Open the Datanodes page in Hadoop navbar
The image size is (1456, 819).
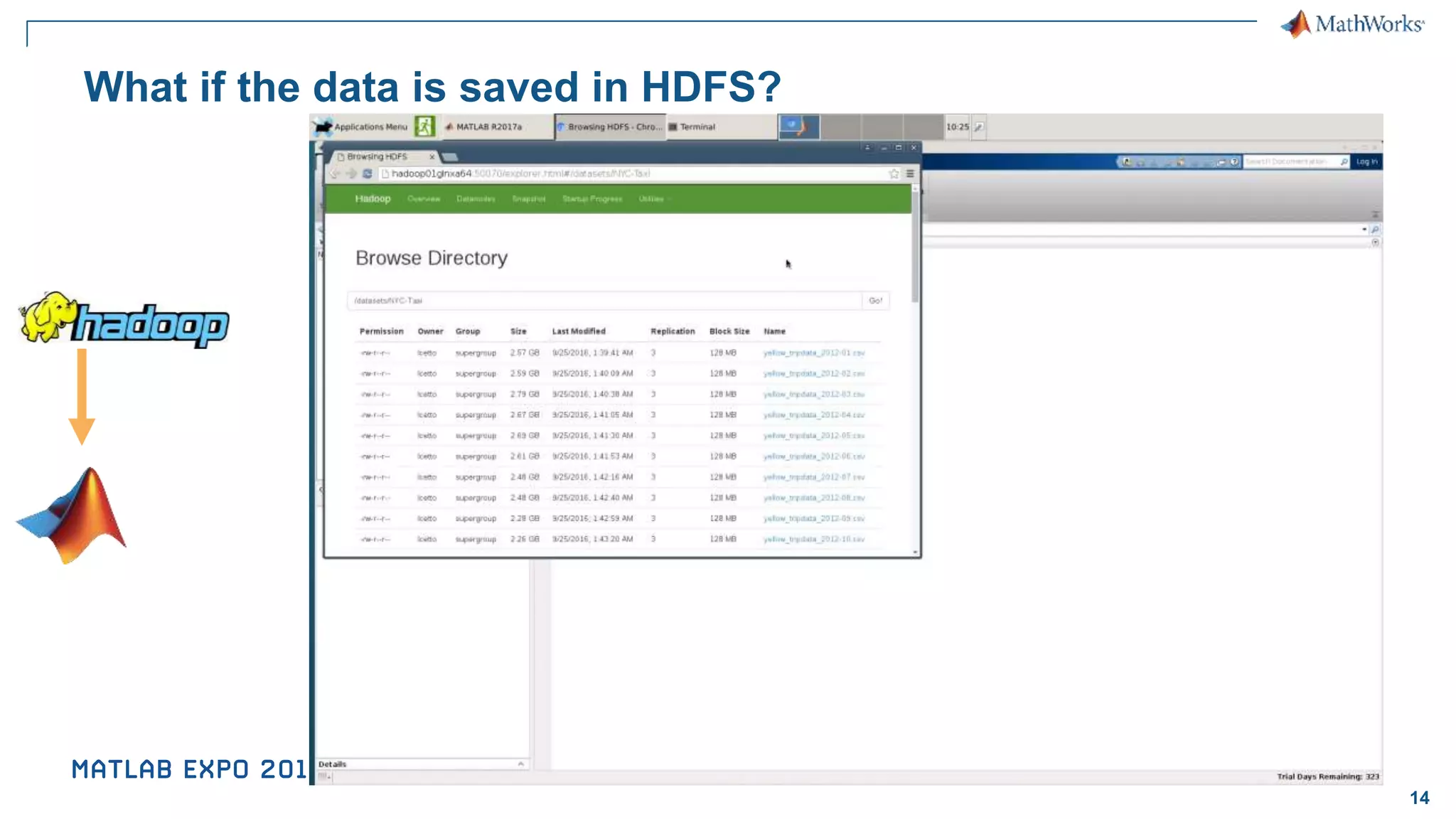476,199
